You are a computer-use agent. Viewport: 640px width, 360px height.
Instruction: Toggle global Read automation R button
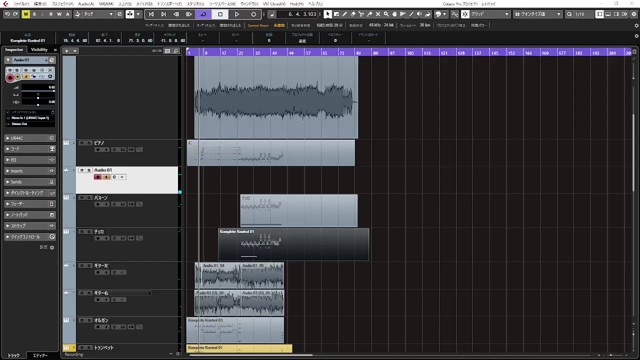point(51,14)
